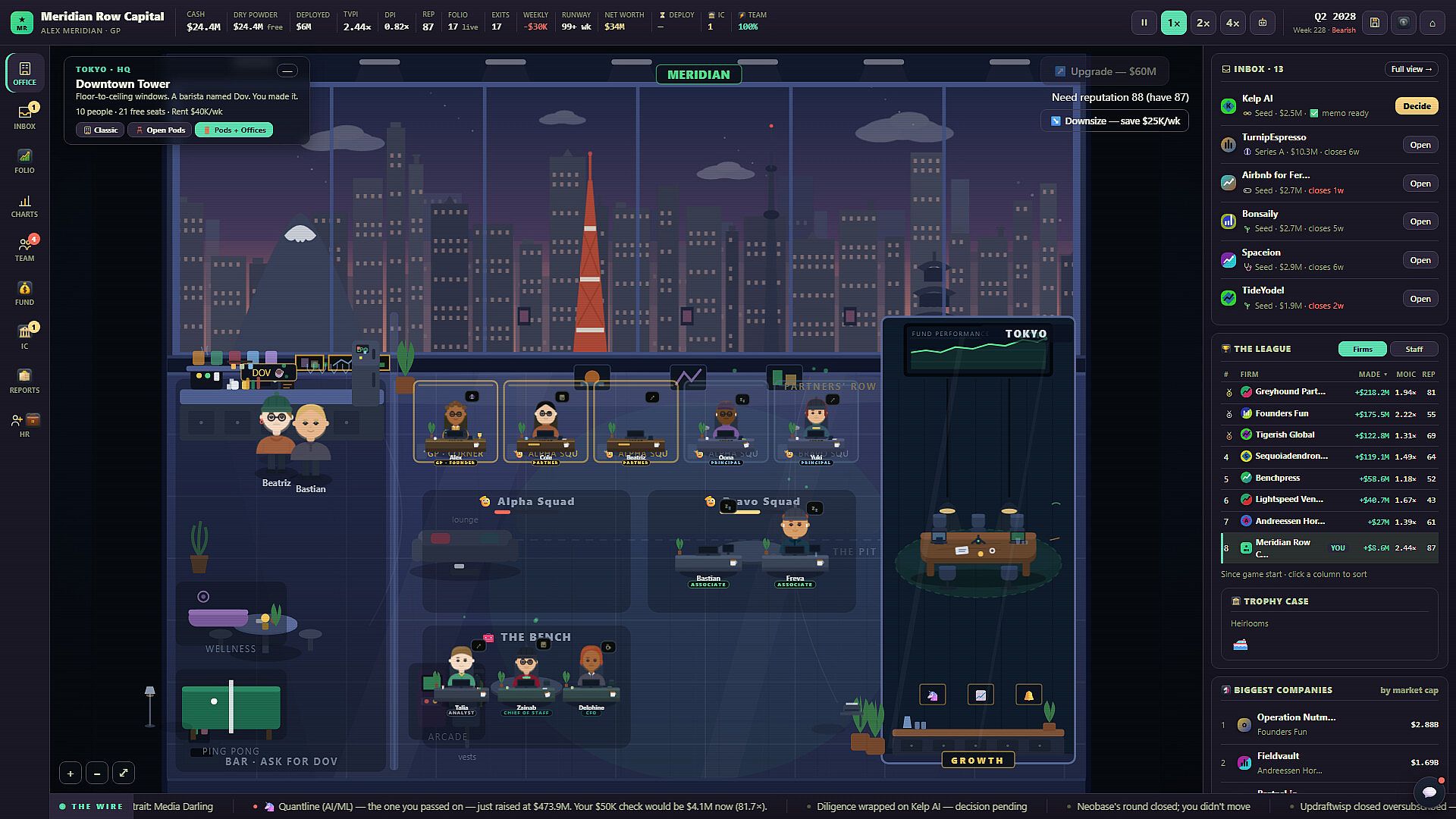1456x819 pixels.
Task: Select Tigerish Global league row
Action: coord(1329,435)
